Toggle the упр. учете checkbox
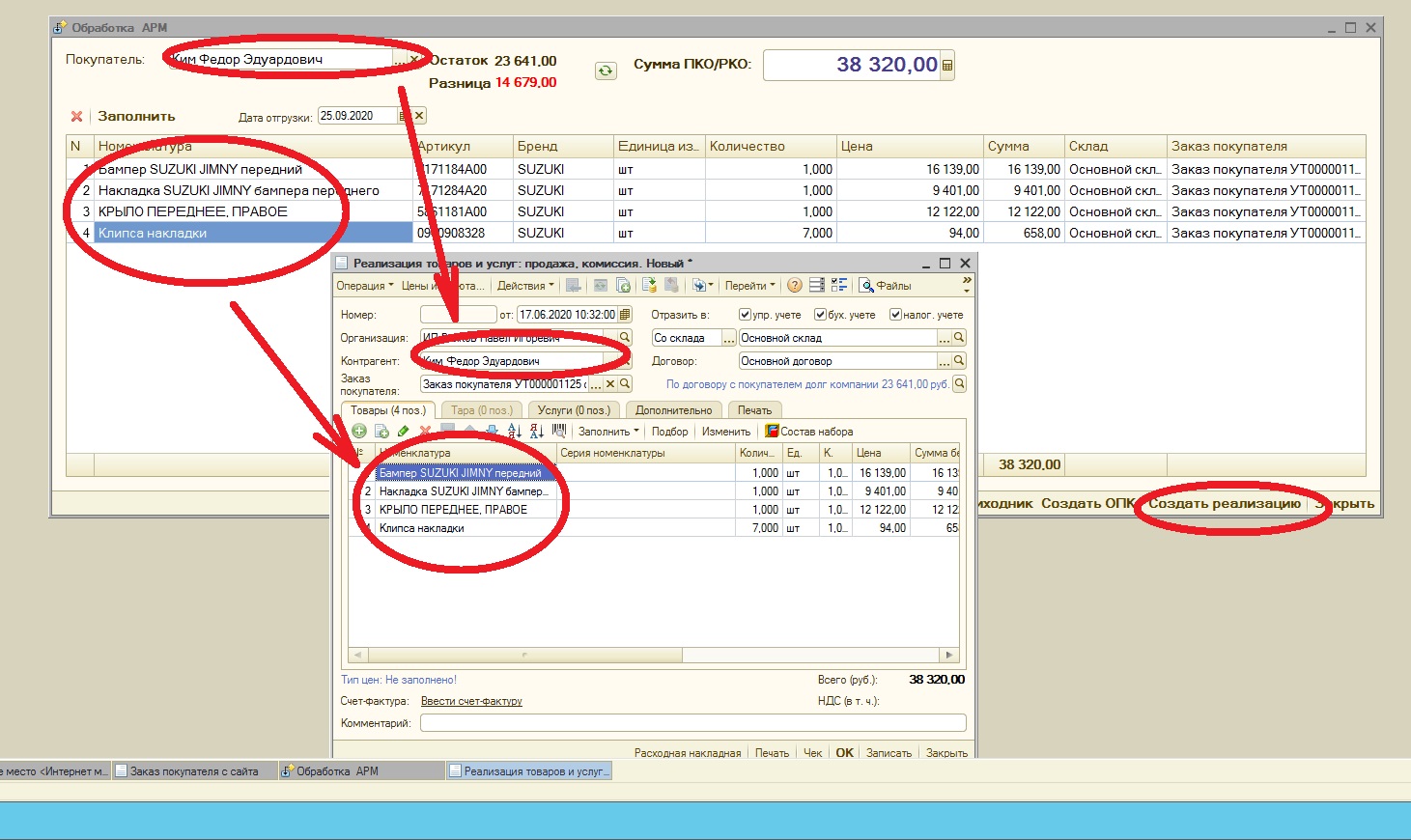This screenshot has height=840, width=1411. coord(745,315)
